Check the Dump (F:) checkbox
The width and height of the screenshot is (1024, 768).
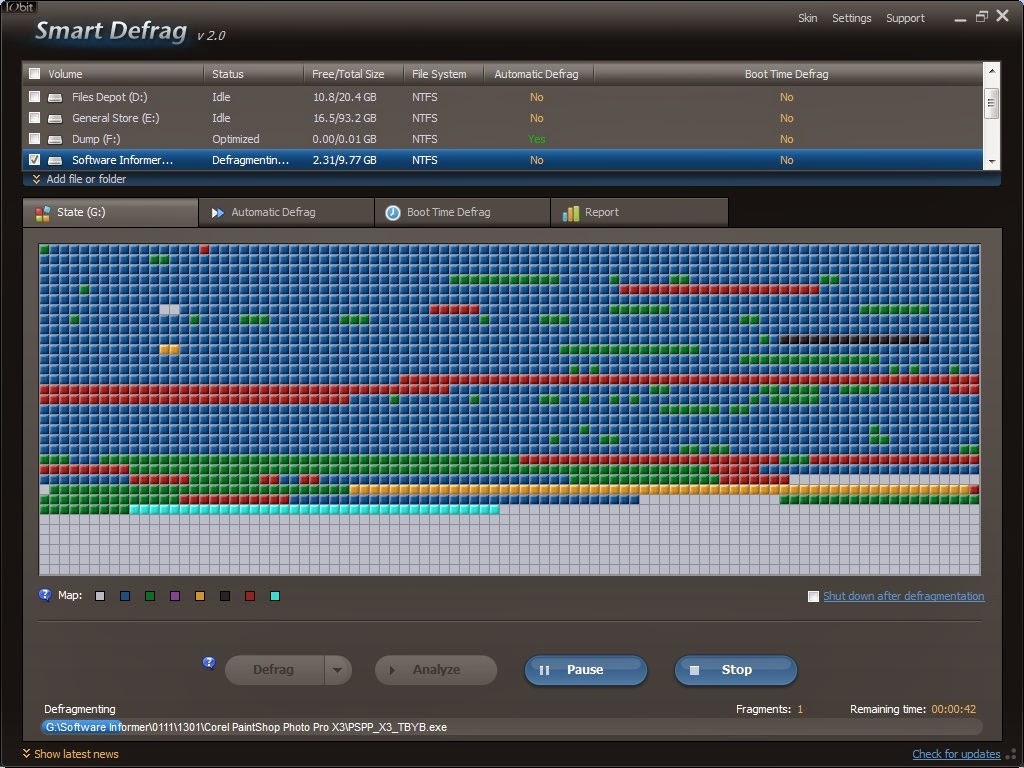(35, 138)
